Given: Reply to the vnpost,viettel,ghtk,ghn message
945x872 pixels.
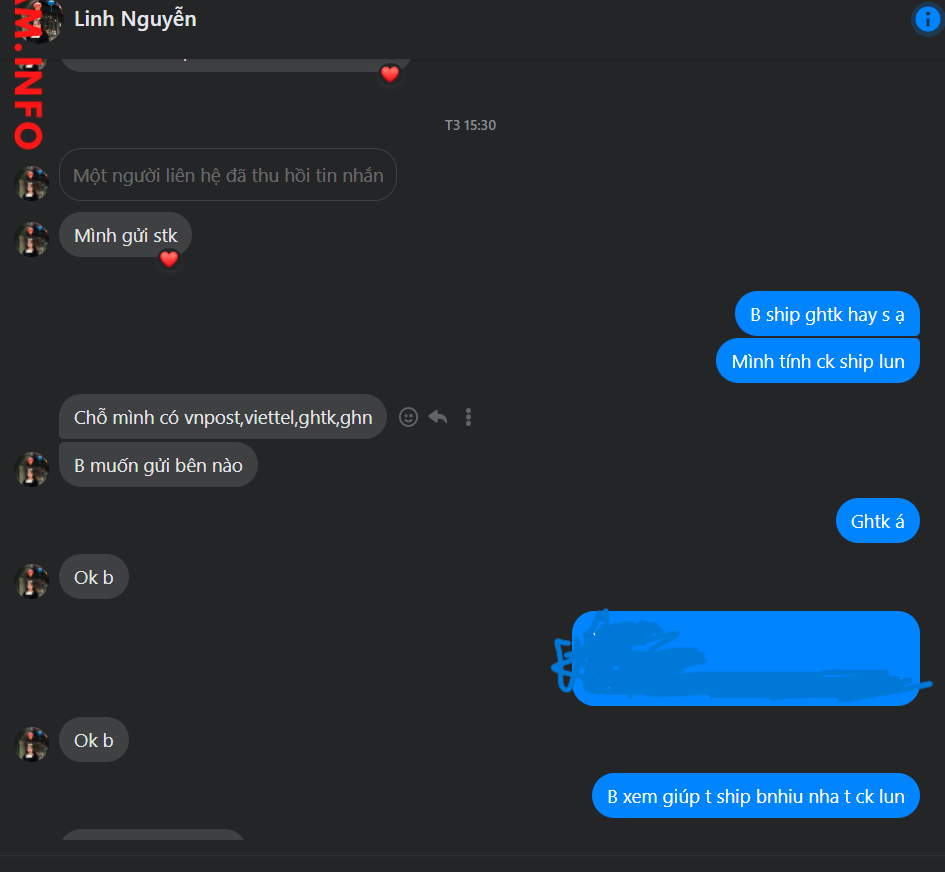Looking at the screenshot, I should pyautogui.click(x=438, y=417).
